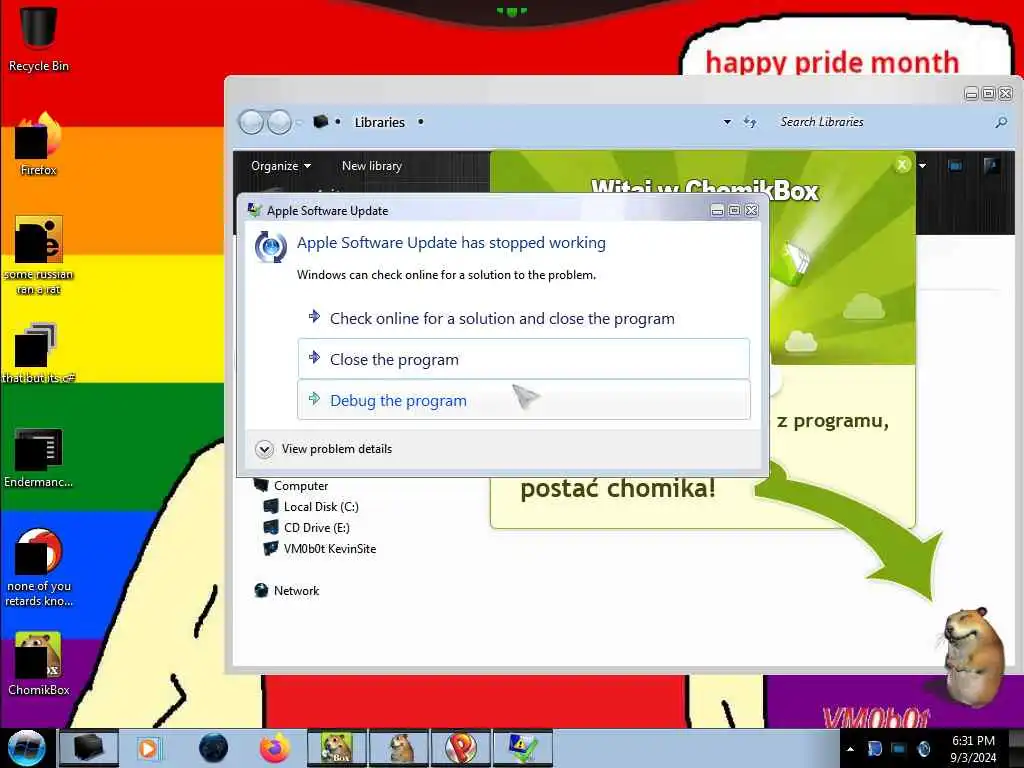This screenshot has width=1024, height=768.
Task: Click the help icon in Libraries toolbar
Action: 991,166
